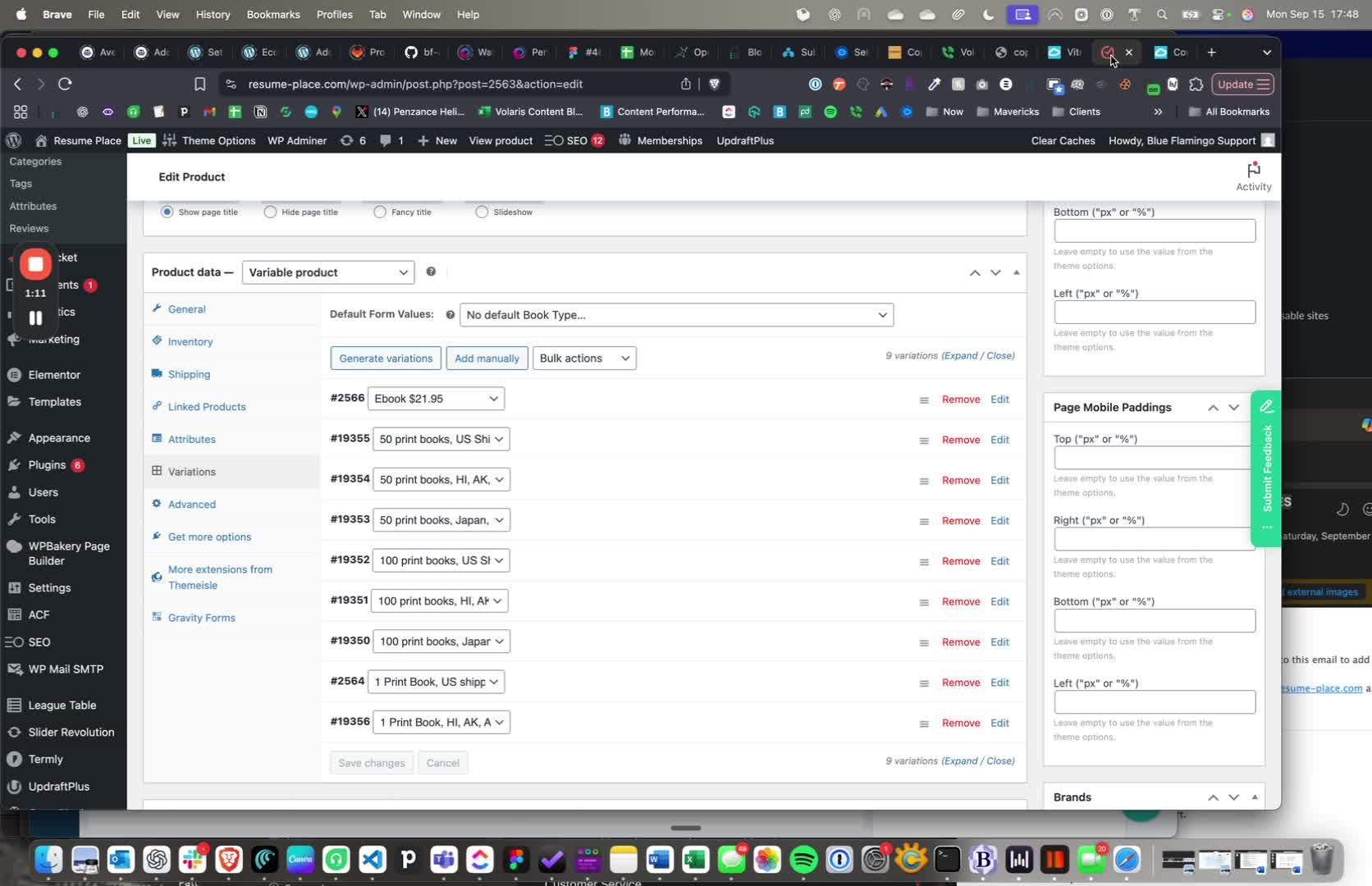
Task: Open the Elementor menu in WordPress sidebar
Action: click(x=54, y=375)
